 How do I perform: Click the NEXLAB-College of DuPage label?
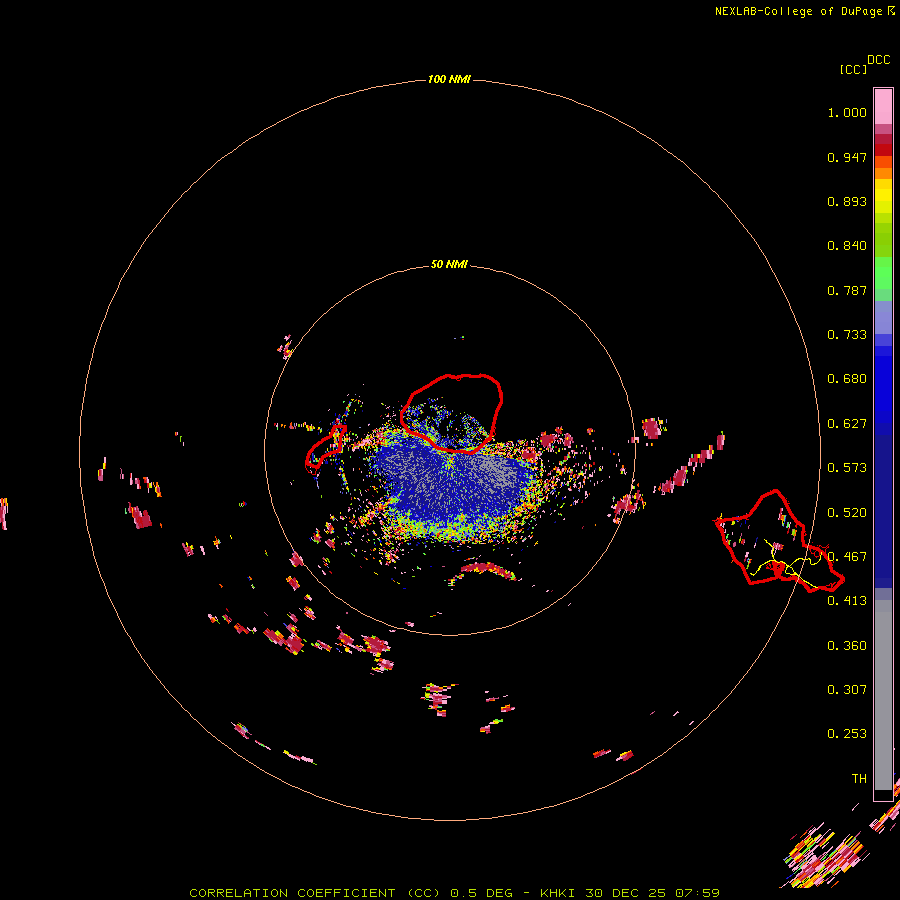click(x=798, y=11)
